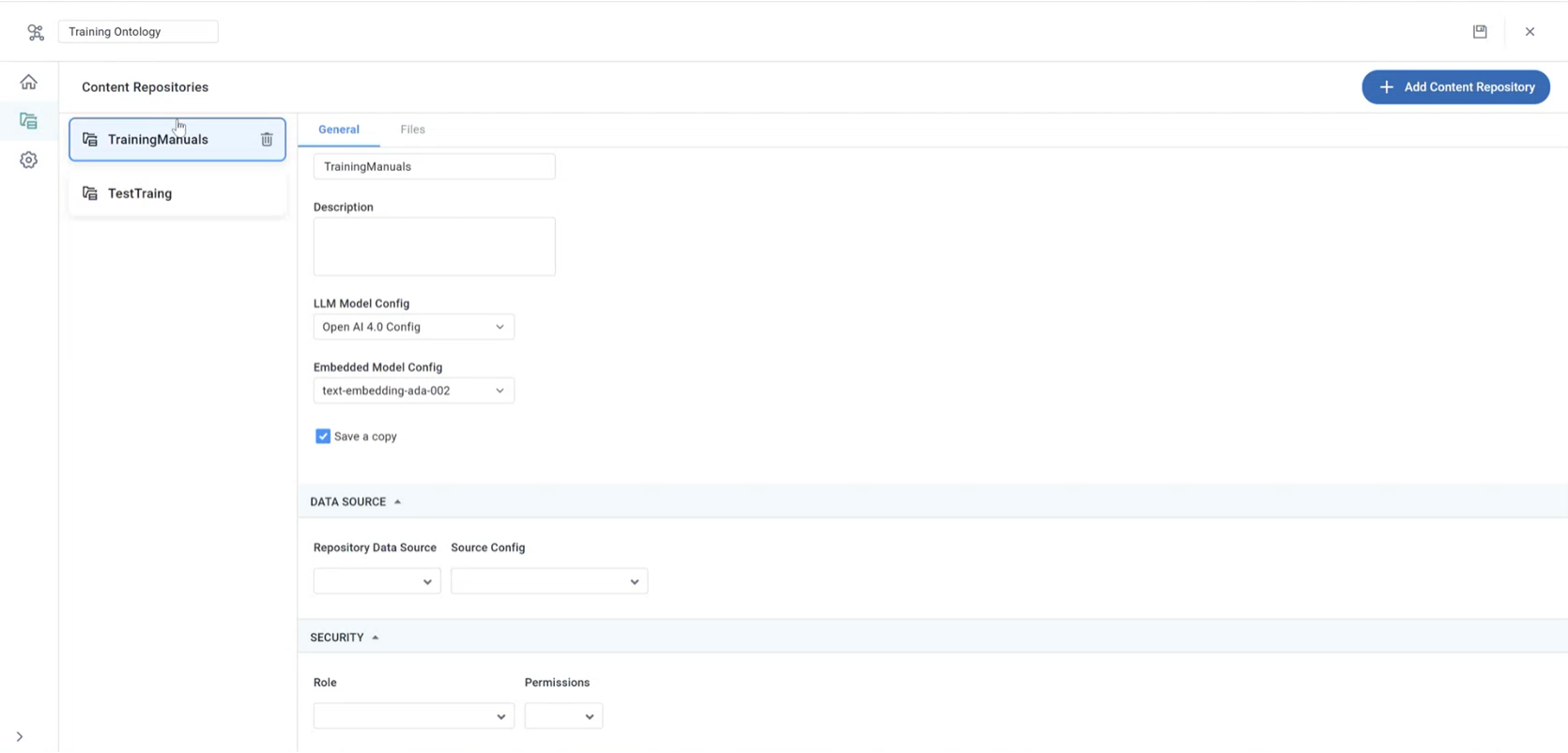Viewport: 1568px width, 753px height.
Task: Delete the TrainingManuals repository via trash icon
Action: click(x=267, y=140)
